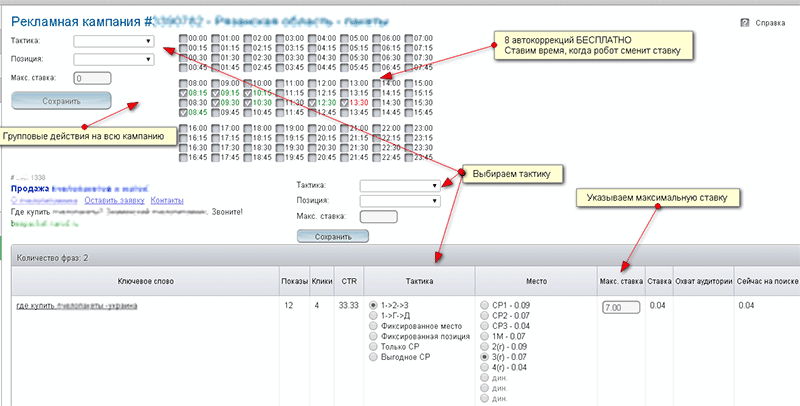Uncheck the 08:15 time checkbox

pyautogui.click(x=184, y=93)
